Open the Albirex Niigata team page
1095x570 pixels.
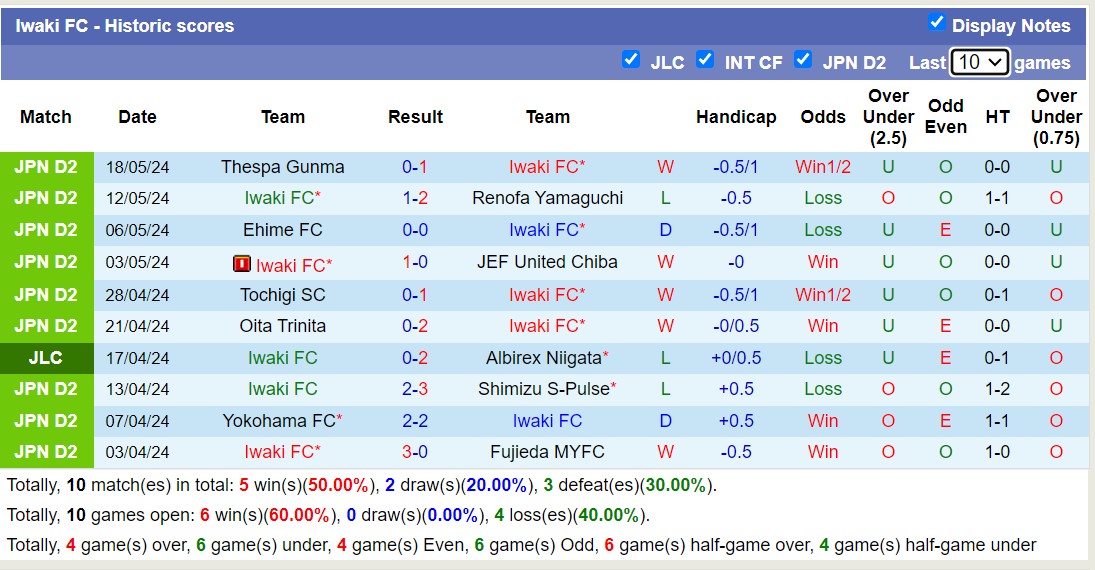(x=544, y=358)
